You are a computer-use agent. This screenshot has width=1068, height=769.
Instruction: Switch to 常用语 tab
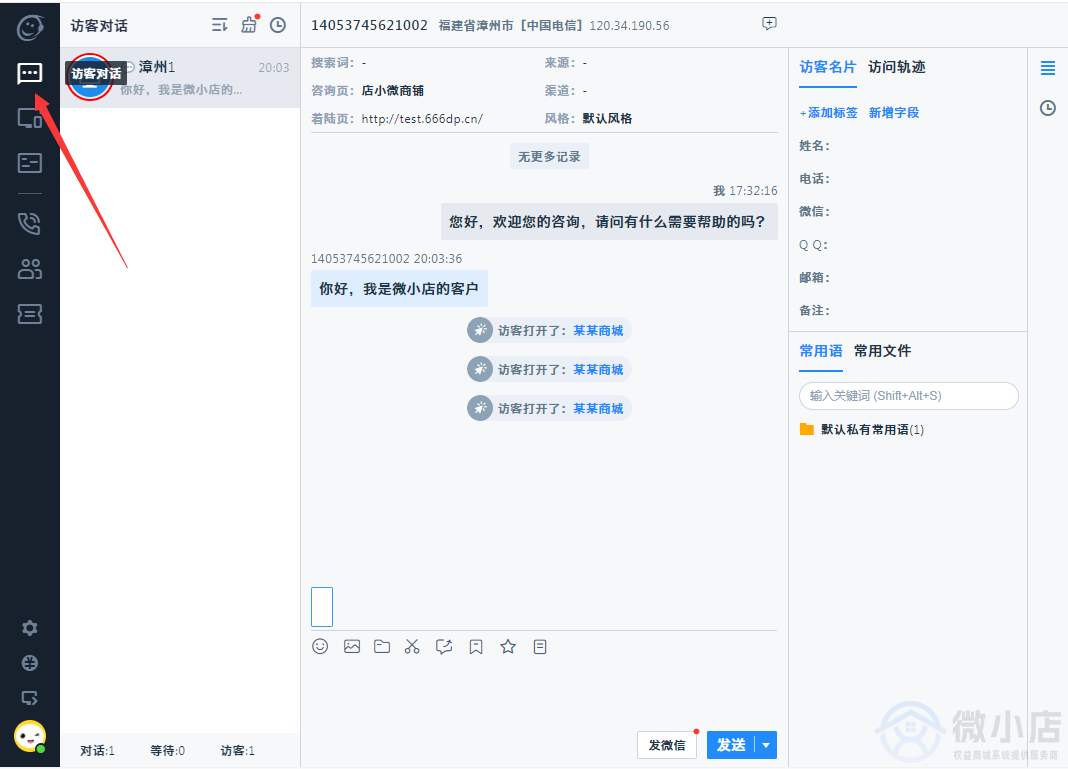[821, 351]
